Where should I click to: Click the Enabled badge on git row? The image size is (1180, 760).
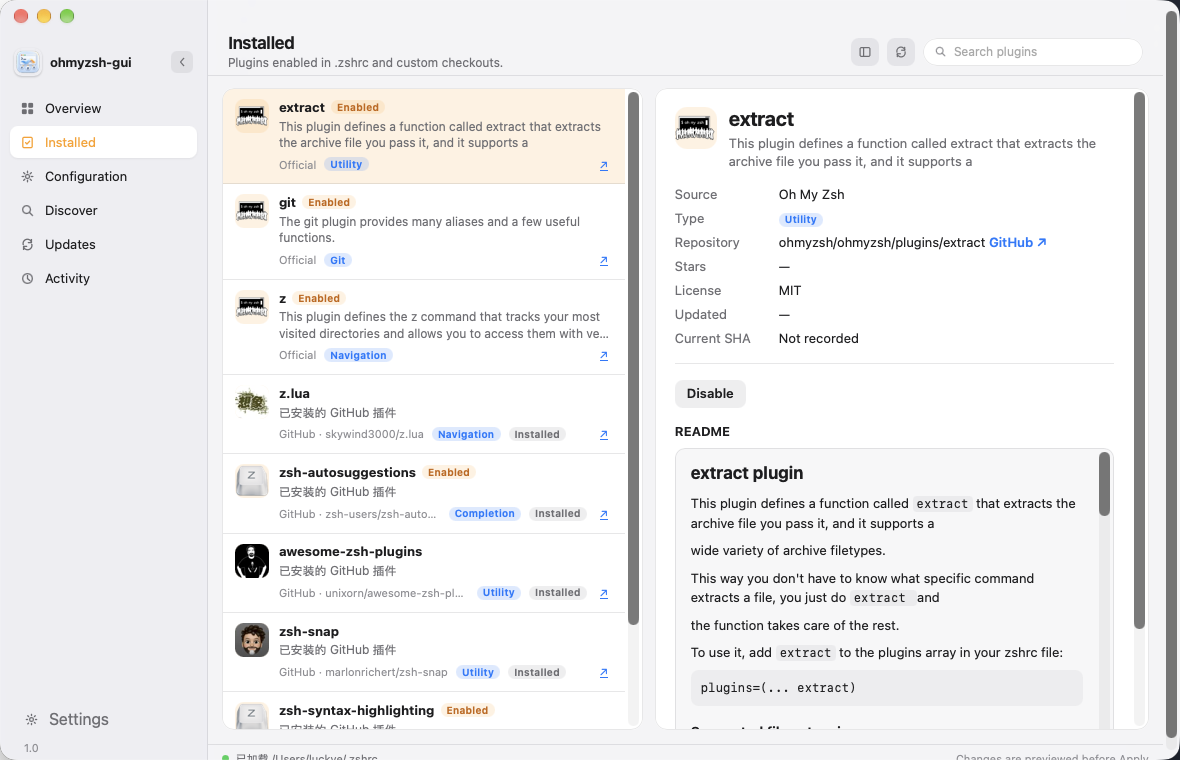click(329, 202)
